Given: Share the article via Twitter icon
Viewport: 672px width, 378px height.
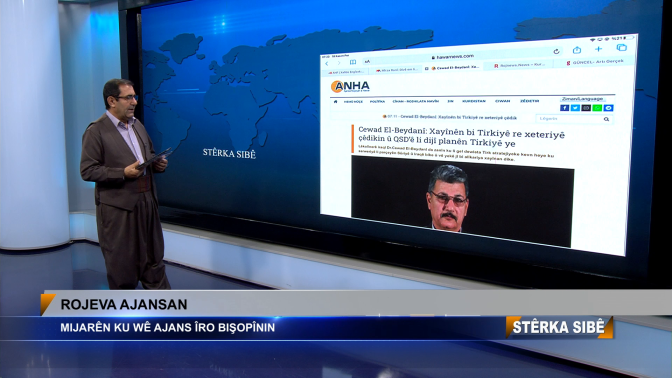Looking at the screenshot, I should click(x=575, y=108).
